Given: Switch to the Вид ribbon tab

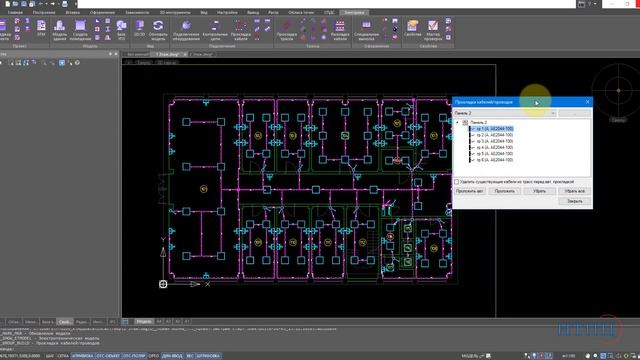Looking at the screenshot, I should click(204, 13).
